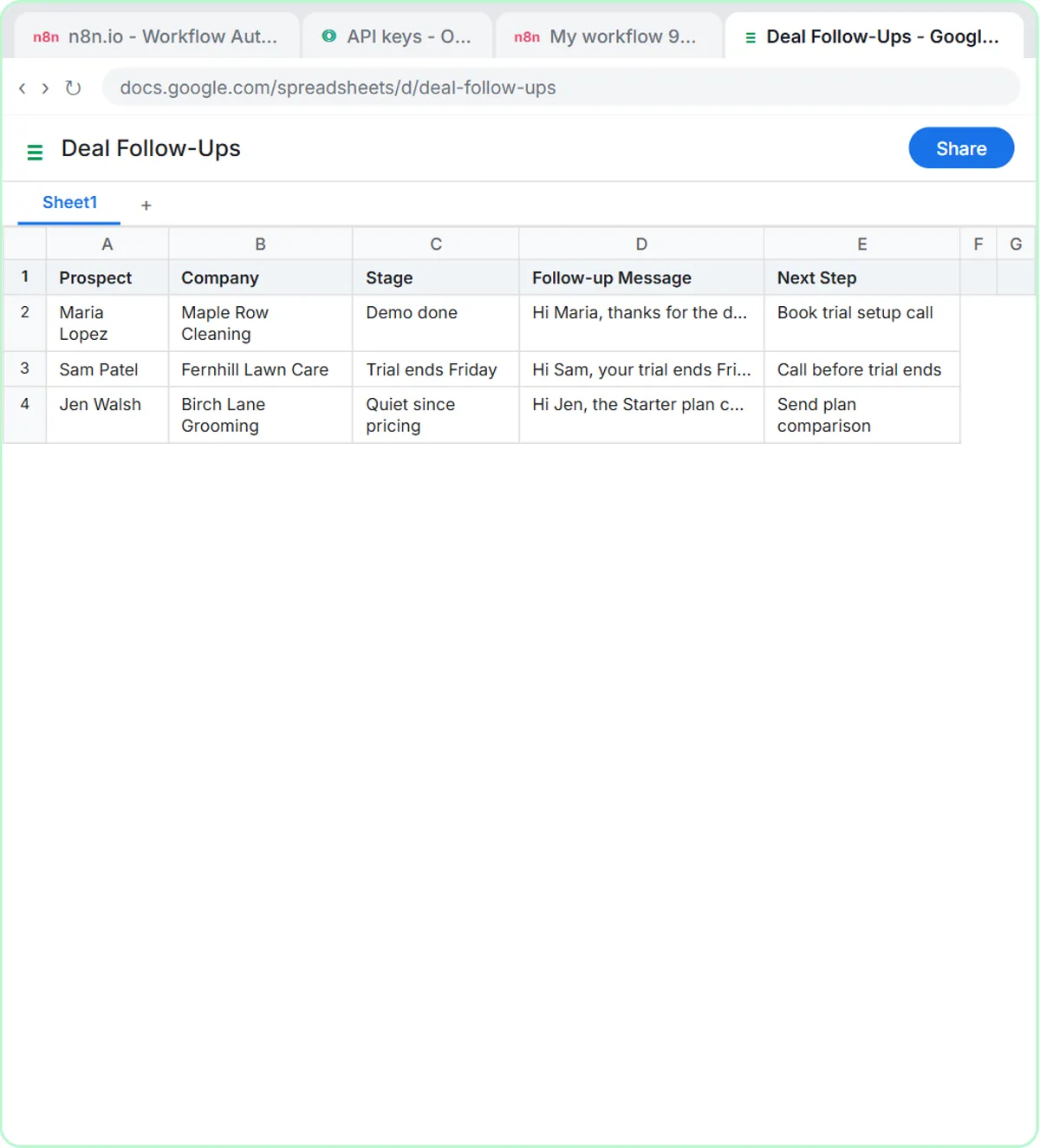Click the browser forward arrow icon
Screen dimensions: 1040x1148
click(45, 88)
